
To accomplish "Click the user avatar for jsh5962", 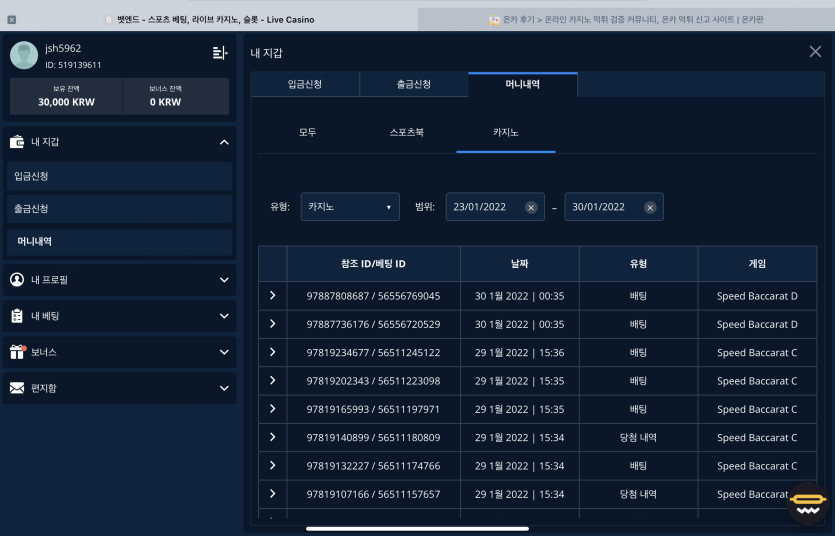I will (24, 55).
